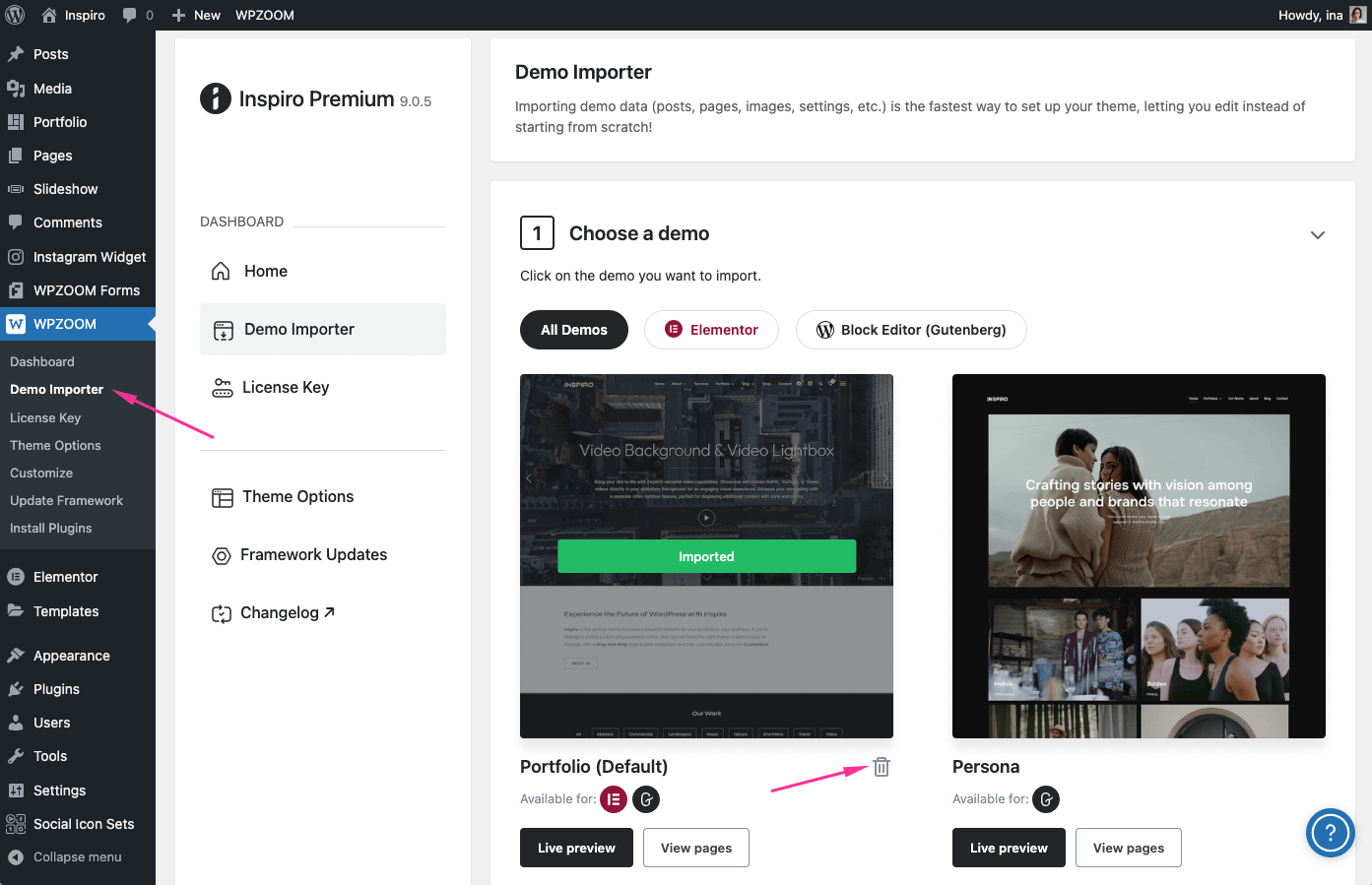Viewport: 1372px width, 885px height.
Task: Click the WPZOOM W logo icon
Action: 16,324
